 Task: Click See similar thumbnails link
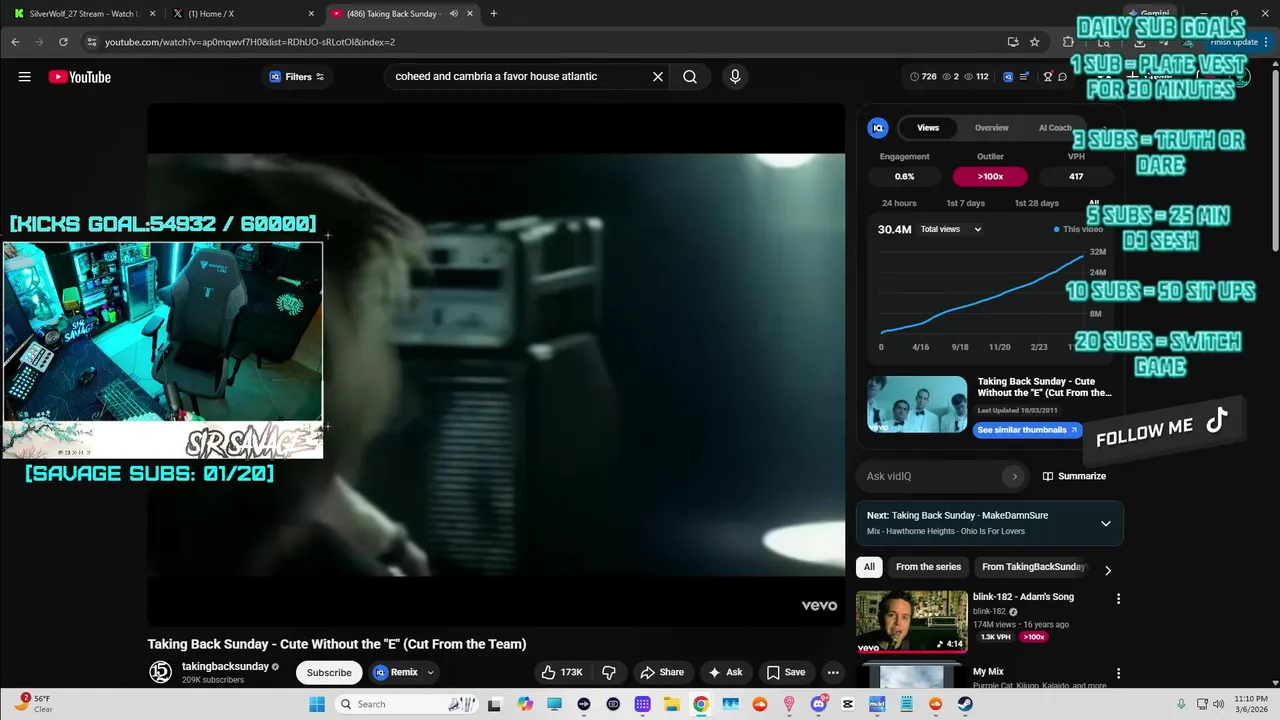click(1027, 430)
